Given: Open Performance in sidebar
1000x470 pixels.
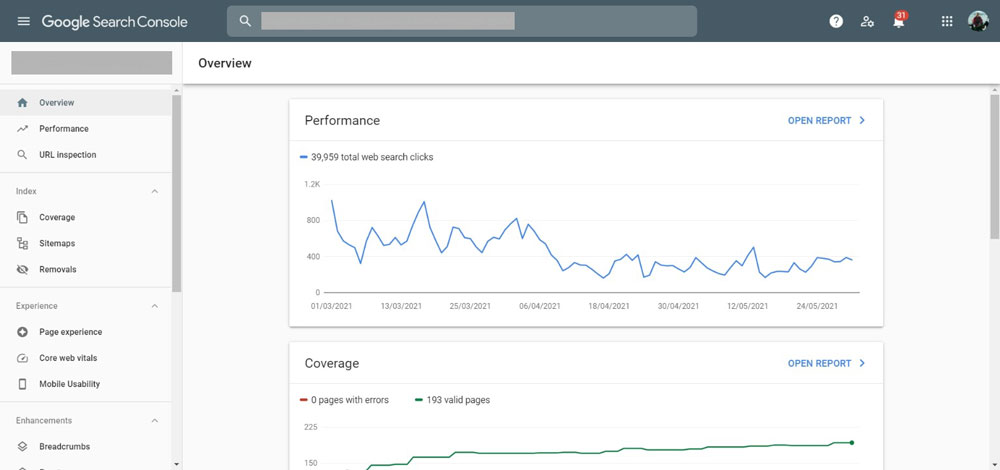Looking at the screenshot, I should (x=85, y=129).
